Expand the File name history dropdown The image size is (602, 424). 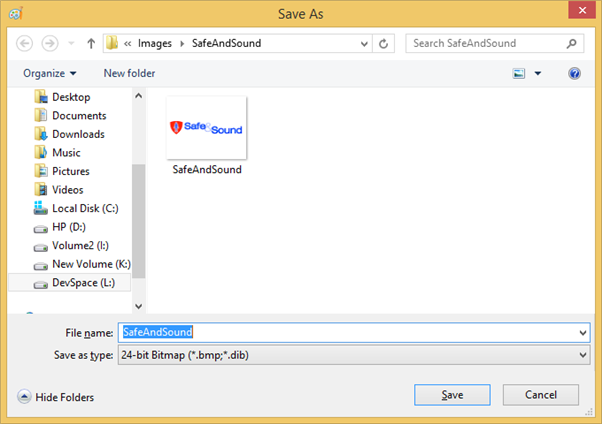(583, 332)
